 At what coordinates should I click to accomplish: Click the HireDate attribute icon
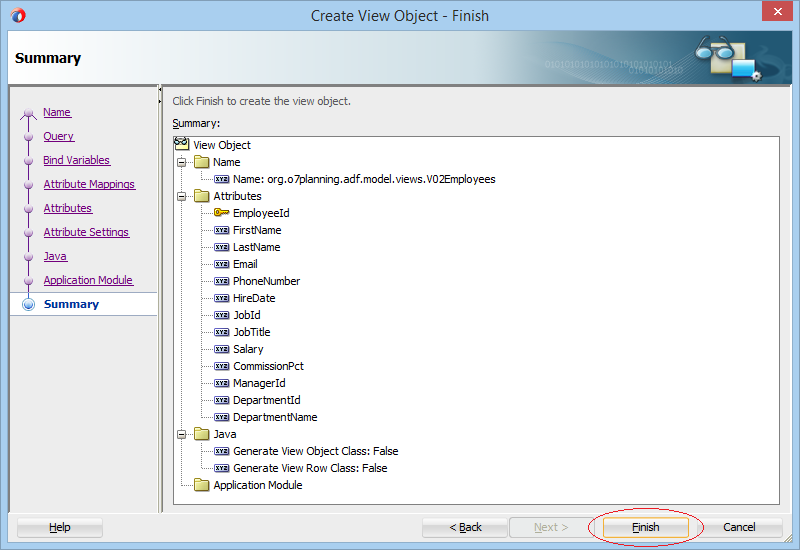click(x=221, y=298)
